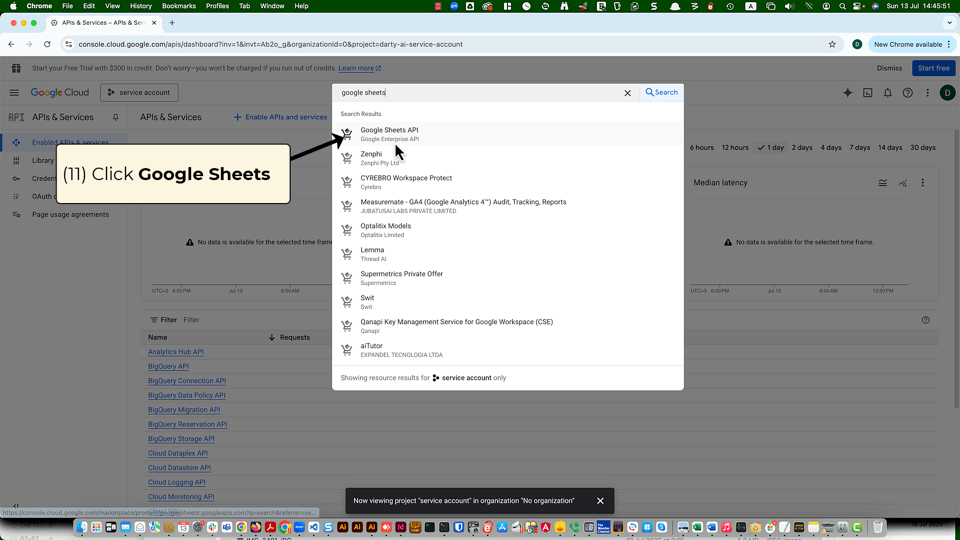
Task: Open a new Chrome tab
Action: click(172, 23)
